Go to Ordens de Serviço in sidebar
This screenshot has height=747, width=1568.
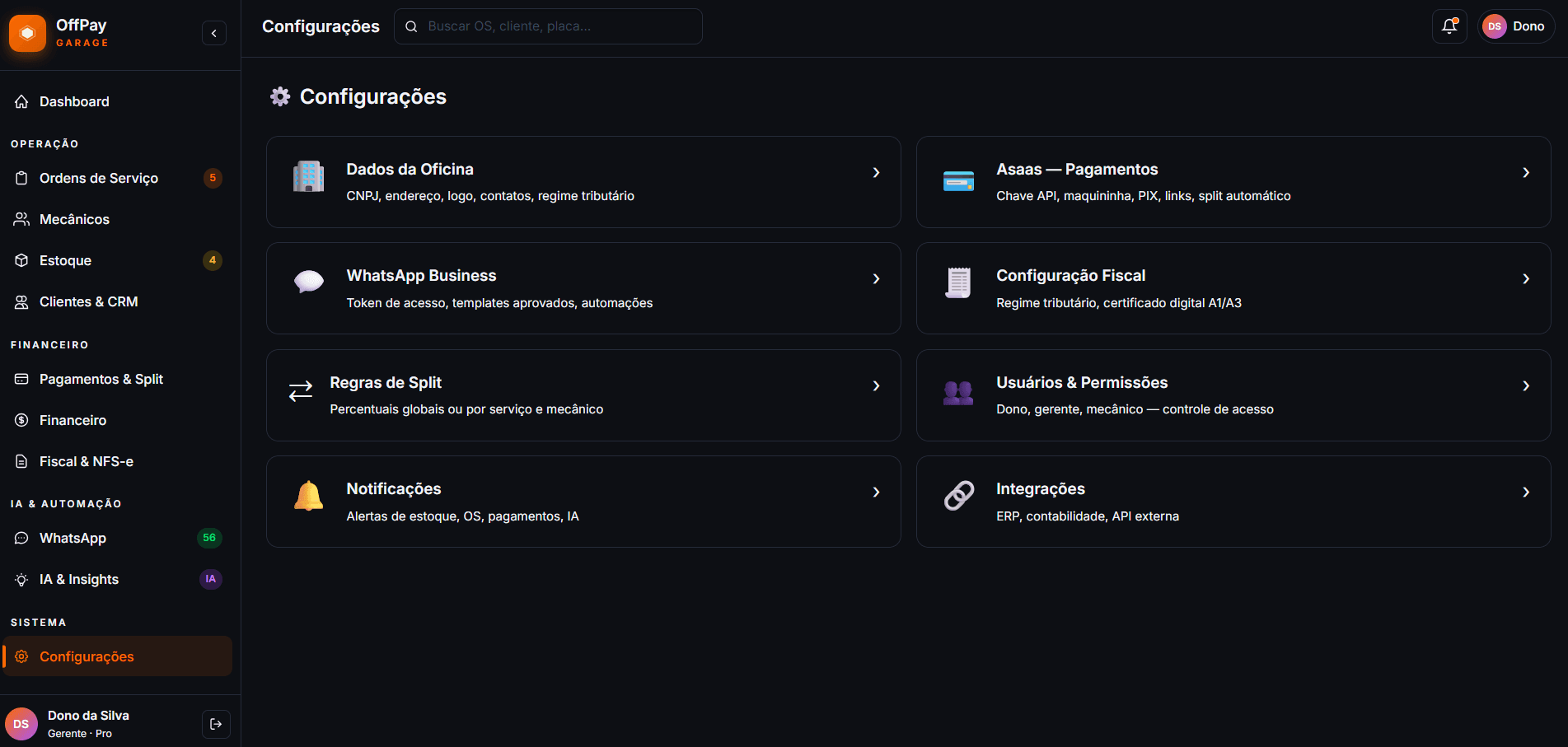(99, 178)
